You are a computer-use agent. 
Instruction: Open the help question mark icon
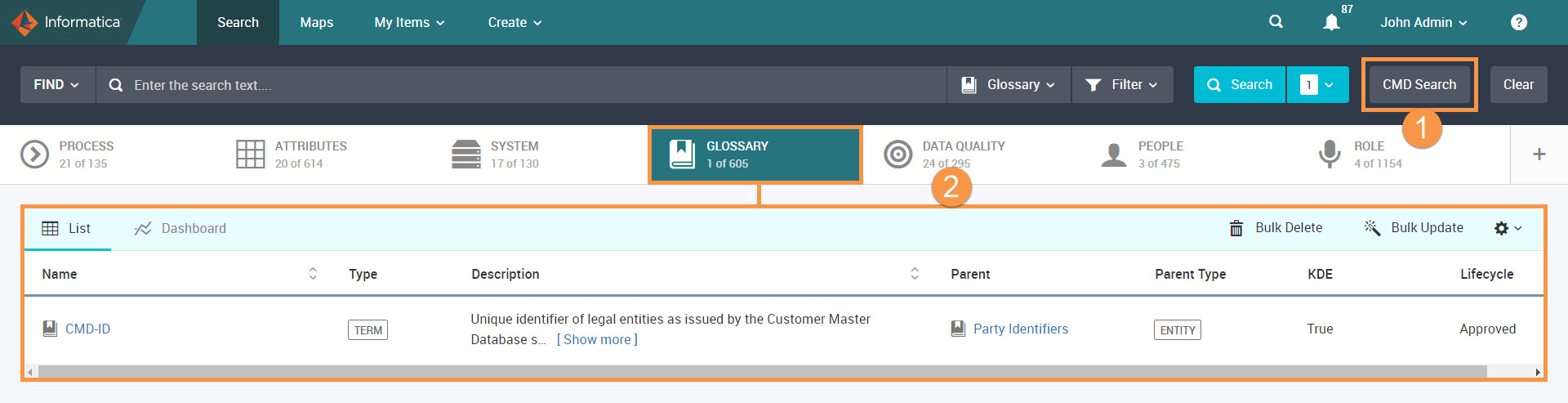(1519, 22)
